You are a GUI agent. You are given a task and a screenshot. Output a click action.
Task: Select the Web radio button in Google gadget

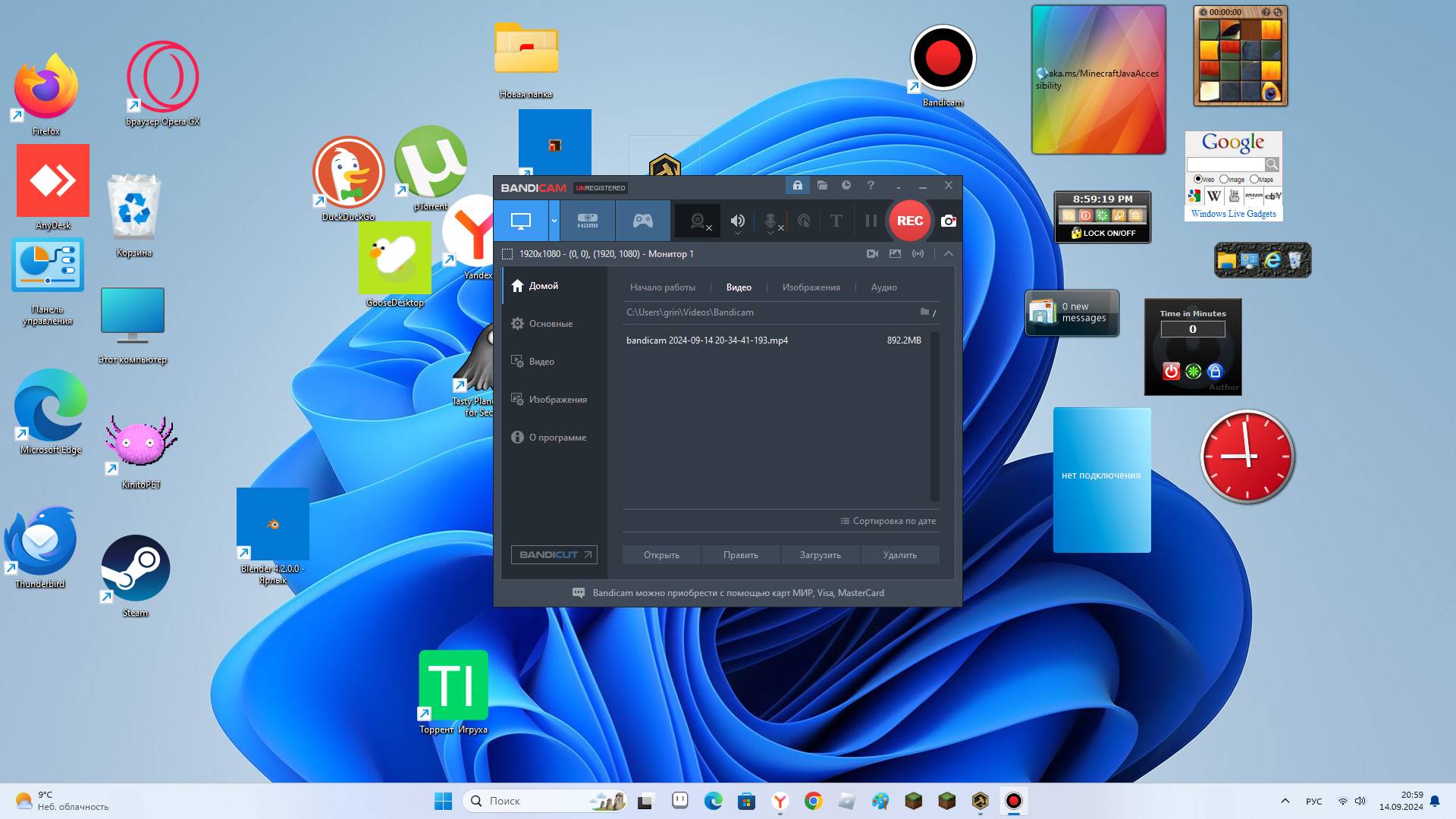pyautogui.click(x=1197, y=179)
